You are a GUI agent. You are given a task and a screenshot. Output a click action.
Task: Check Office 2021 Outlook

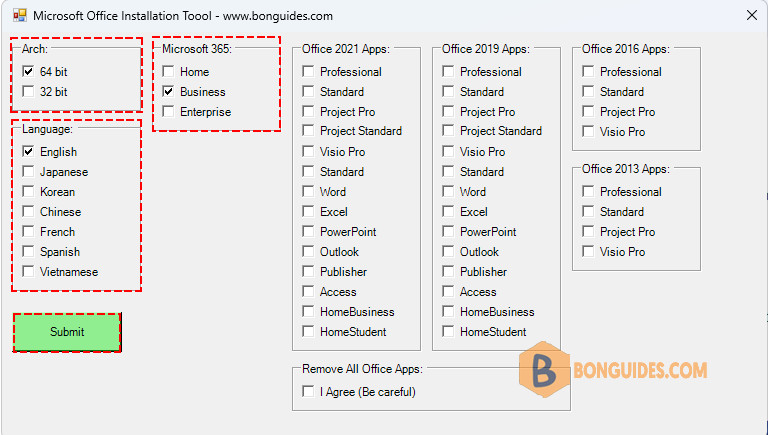(308, 251)
